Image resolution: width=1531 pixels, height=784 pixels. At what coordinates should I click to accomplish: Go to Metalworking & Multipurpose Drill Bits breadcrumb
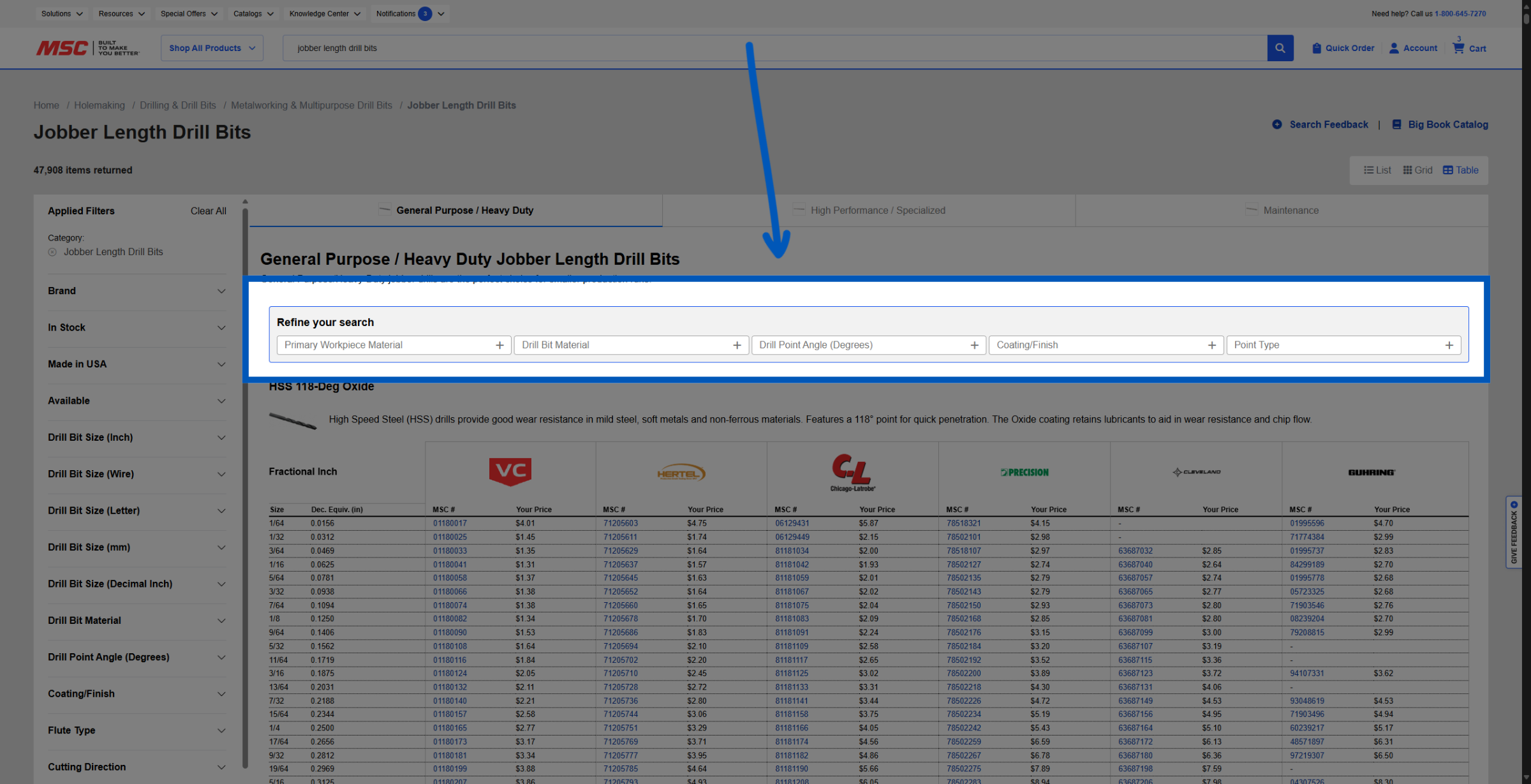click(311, 105)
